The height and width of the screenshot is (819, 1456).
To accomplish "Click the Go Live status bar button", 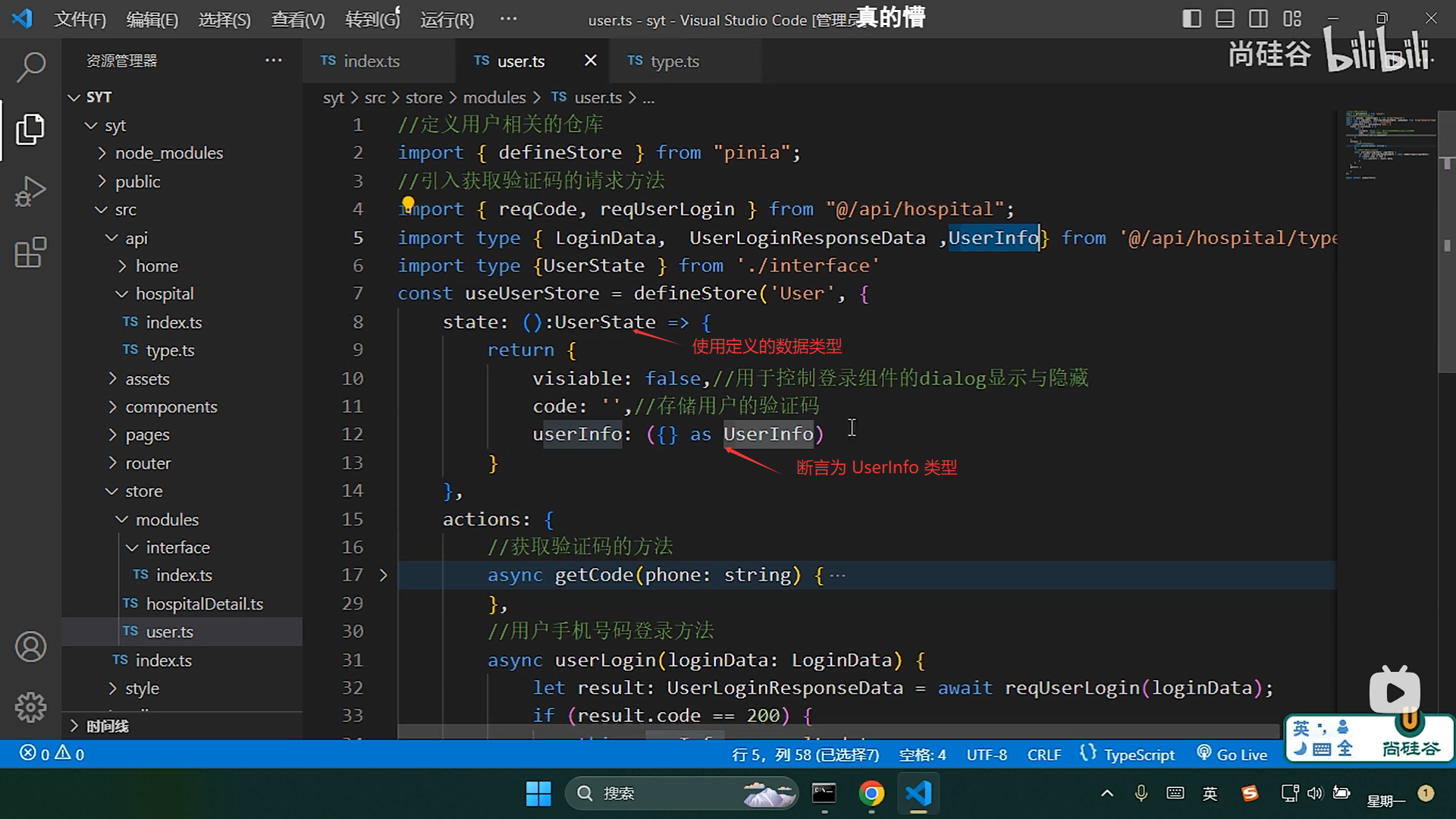I will coord(1232,755).
